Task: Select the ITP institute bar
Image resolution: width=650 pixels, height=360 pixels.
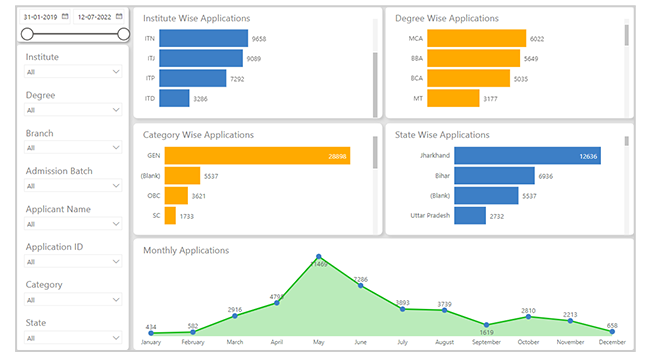Action: coord(193,78)
